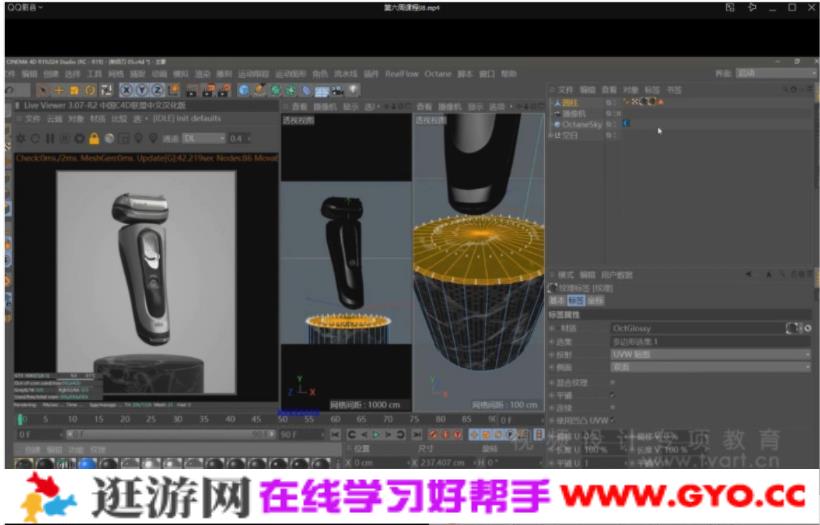The width and height of the screenshot is (820, 525).
Task: Click Live Viewer render region icon
Action: (x=124, y=139)
